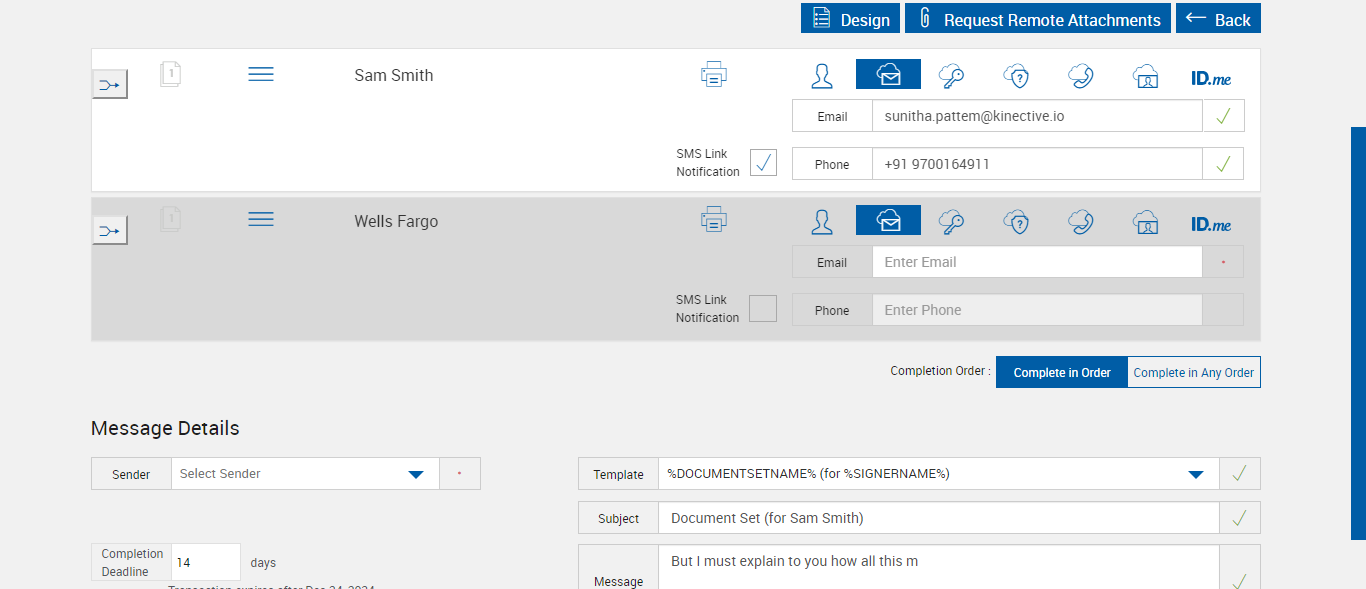Viewport: 1366px width, 589px height.
Task: Click the arrow icon beside Wells Fargo's row
Action: (110, 231)
